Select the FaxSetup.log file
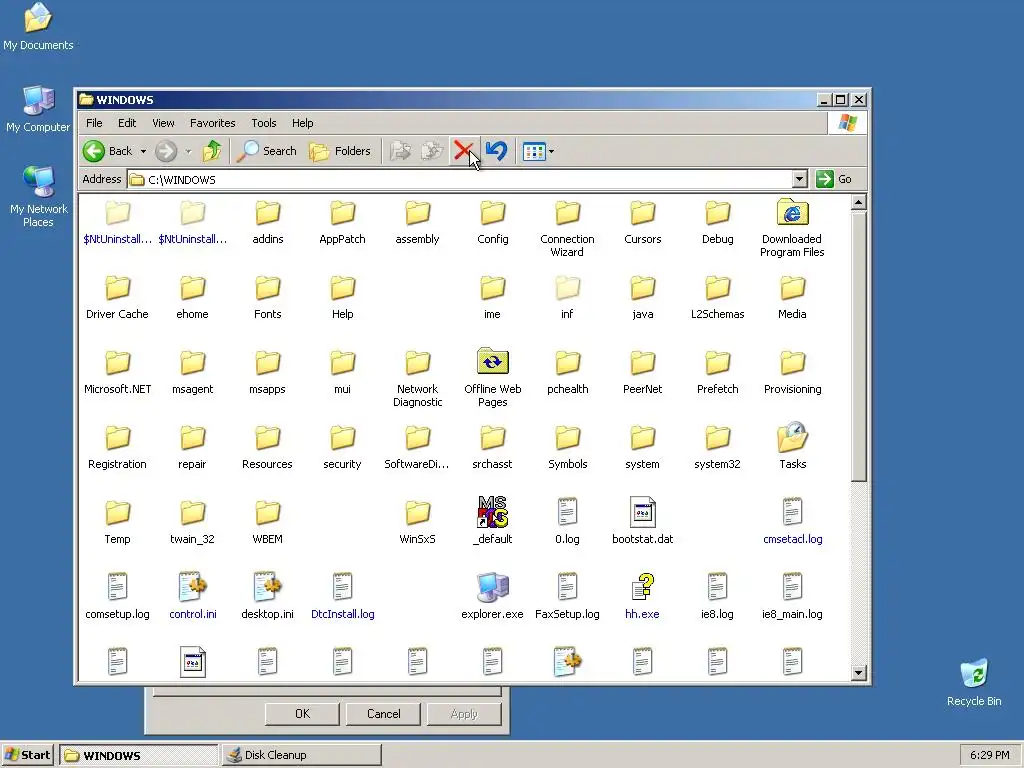The width and height of the screenshot is (1024, 768). [567, 596]
